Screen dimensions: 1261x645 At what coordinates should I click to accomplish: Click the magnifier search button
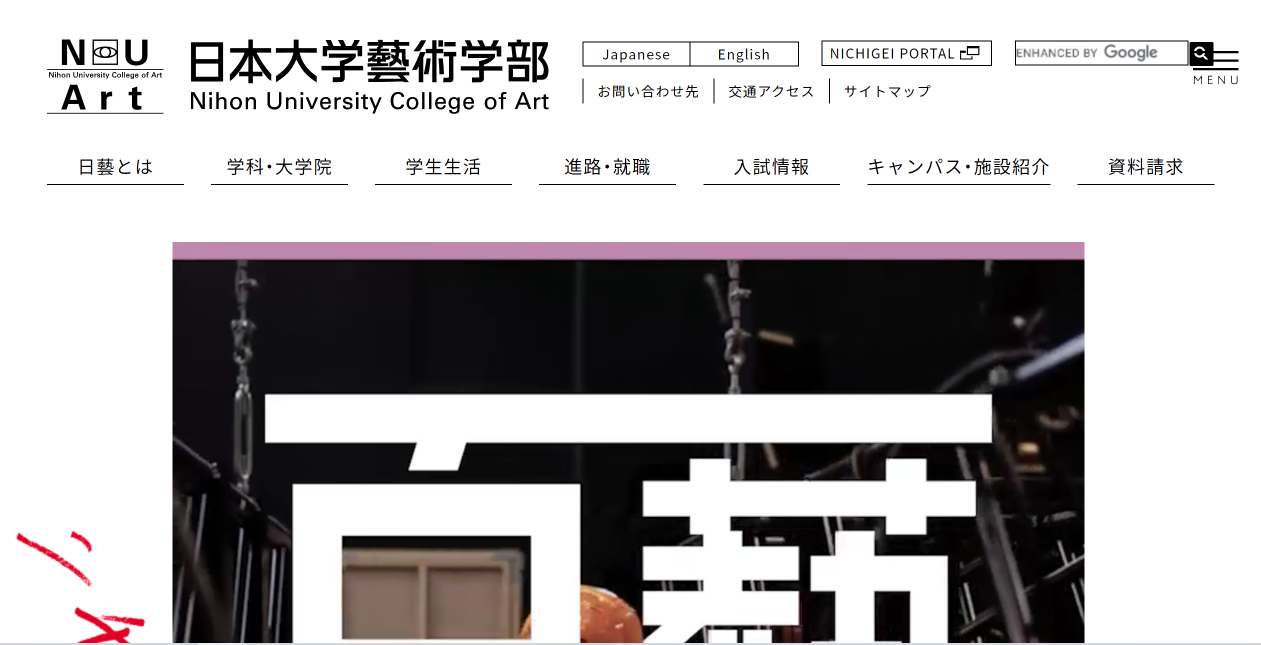[1201, 53]
